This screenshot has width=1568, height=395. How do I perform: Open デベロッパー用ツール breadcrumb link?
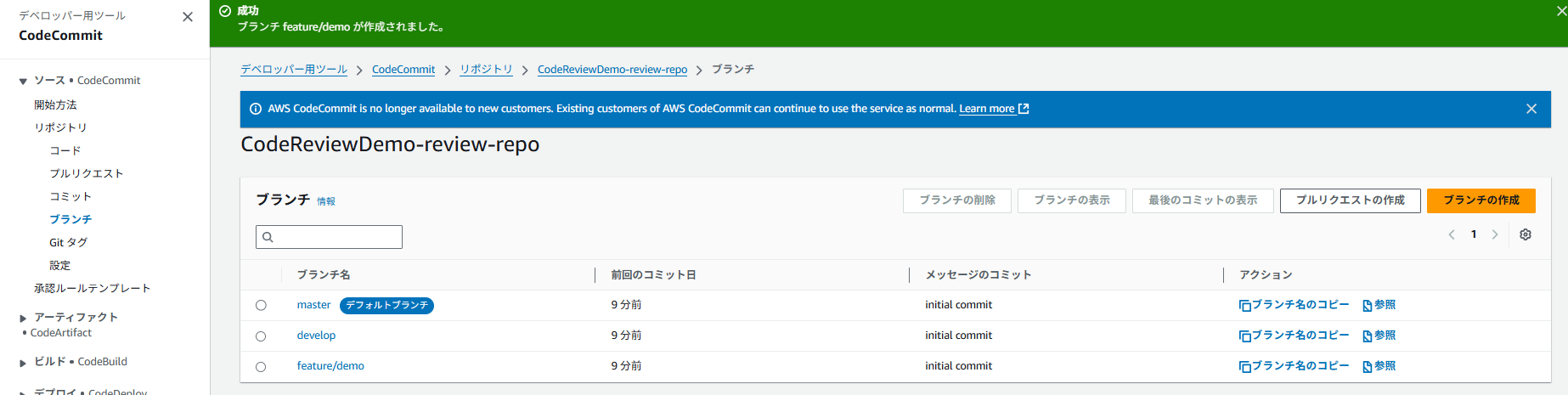pyautogui.click(x=294, y=70)
